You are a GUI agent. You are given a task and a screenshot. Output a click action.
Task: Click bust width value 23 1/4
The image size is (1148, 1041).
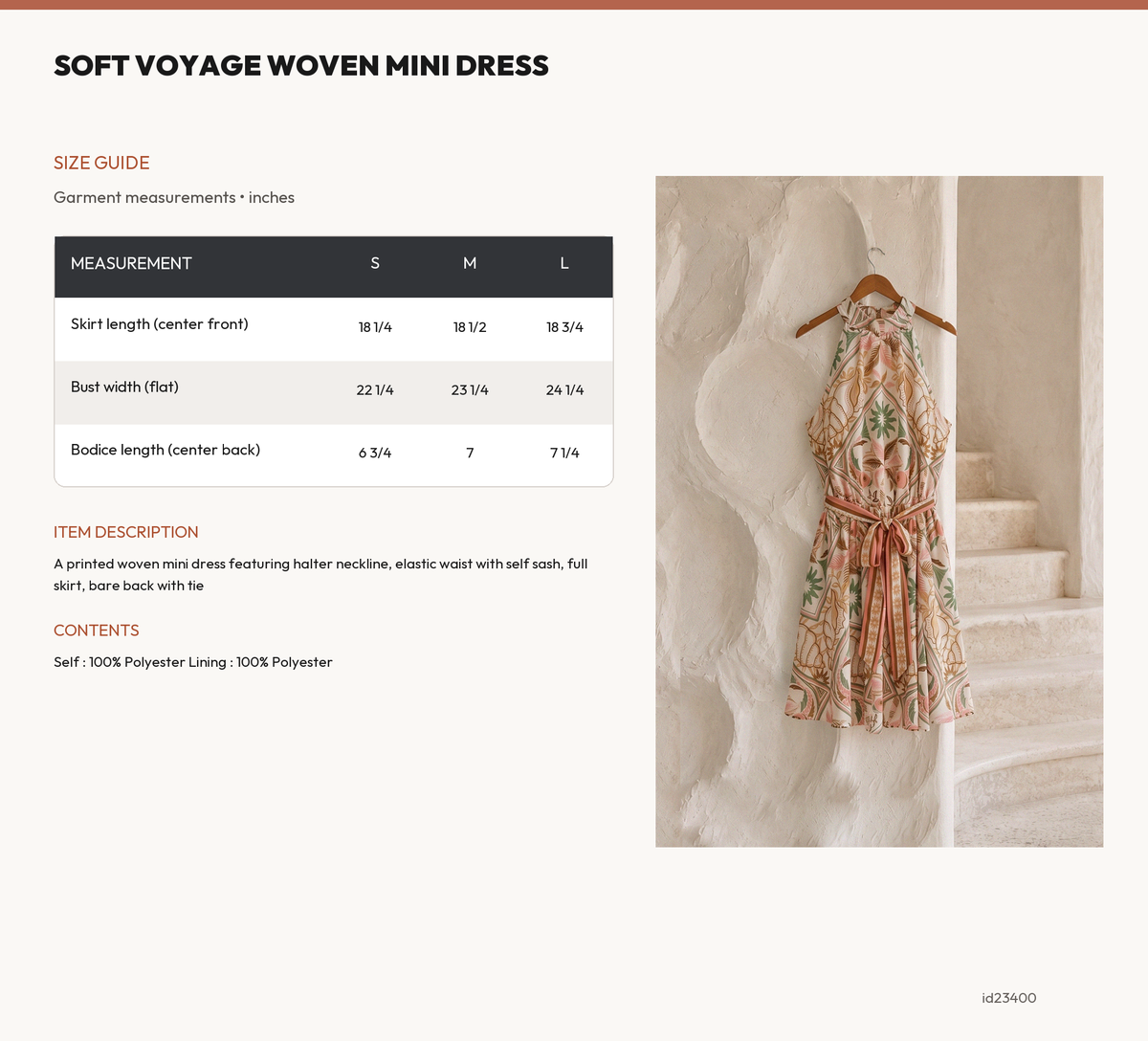click(470, 390)
